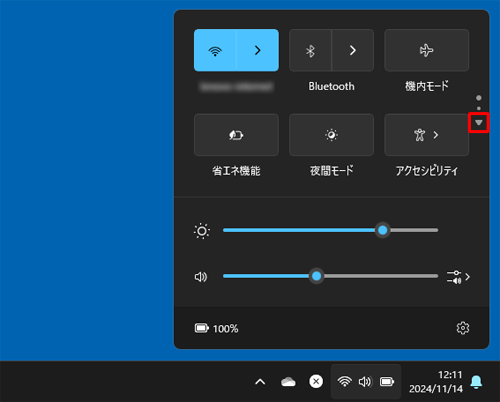Open all settings gear icon

point(463,328)
